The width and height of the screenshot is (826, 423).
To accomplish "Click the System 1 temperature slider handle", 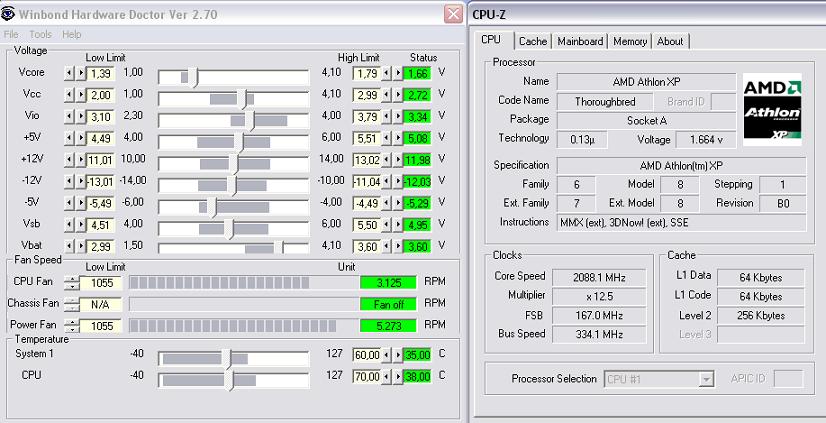I will pos(227,359).
